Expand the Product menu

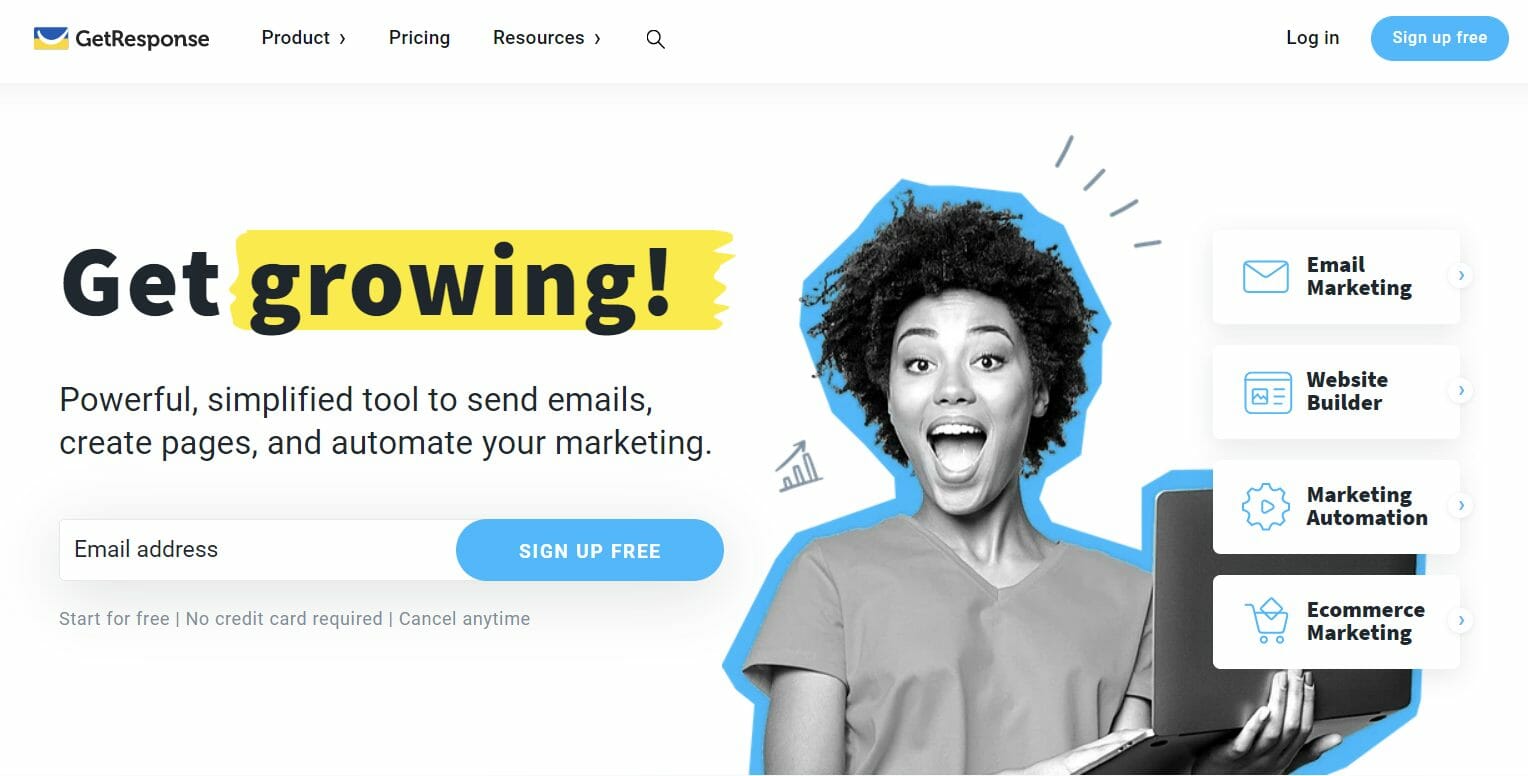click(303, 38)
